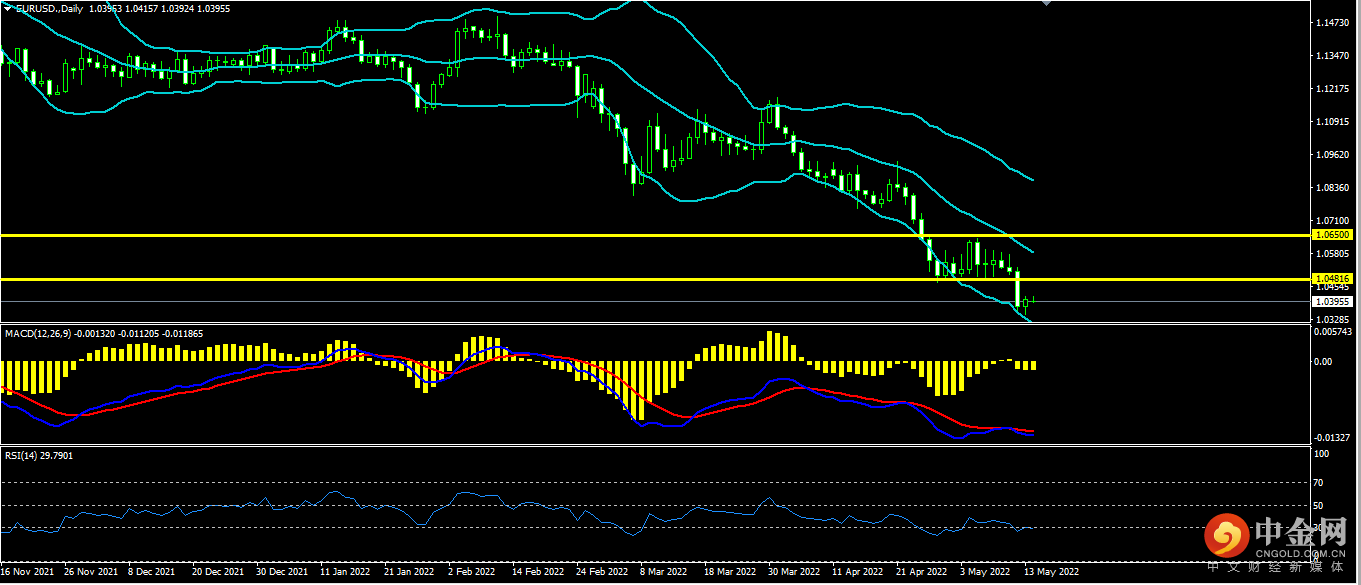Image resolution: width=1361 pixels, height=585 pixels.
Task: Click the 2 Feb 2022 date label
Action: pos(470,573)
